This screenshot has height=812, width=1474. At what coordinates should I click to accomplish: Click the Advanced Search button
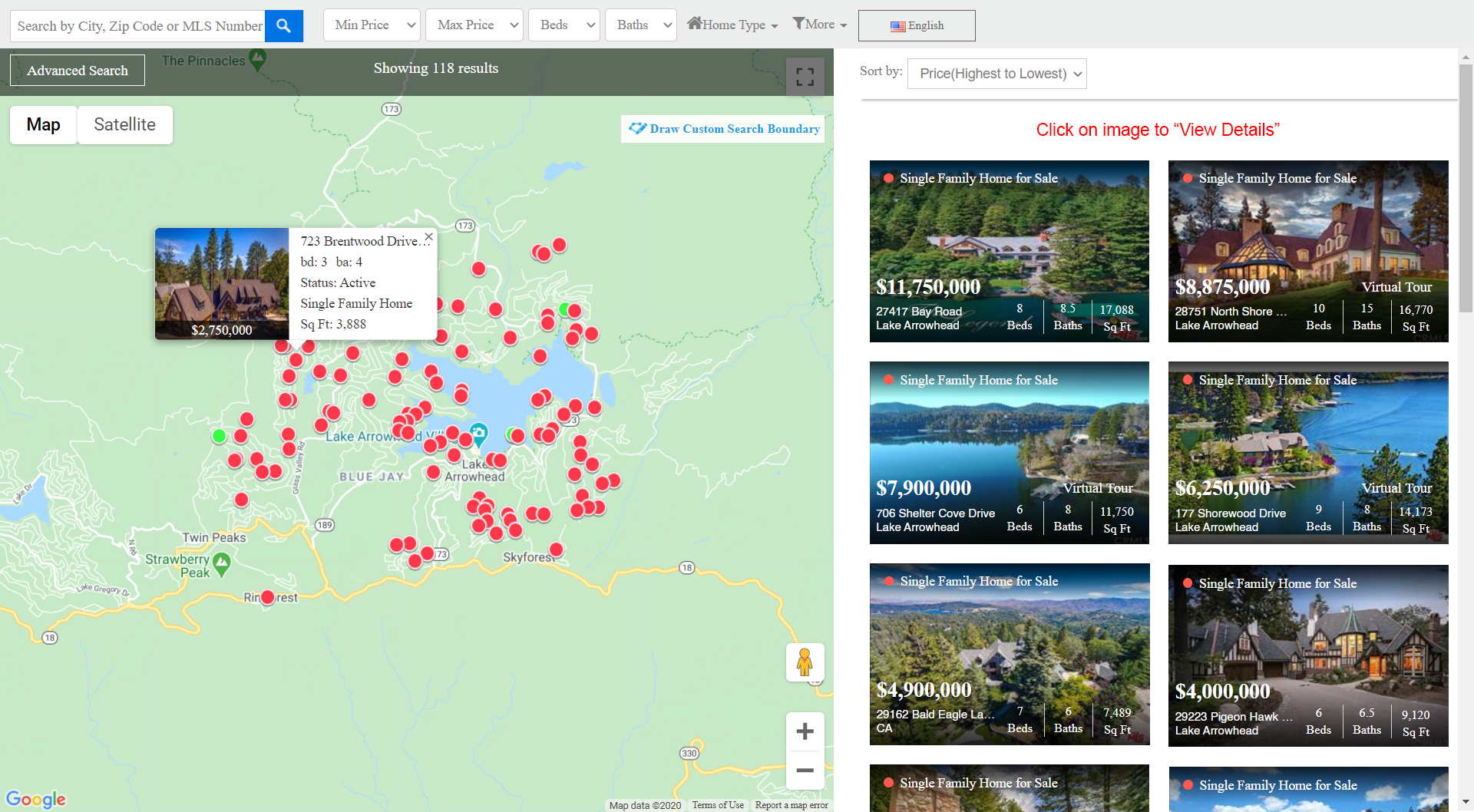[78, 71]
